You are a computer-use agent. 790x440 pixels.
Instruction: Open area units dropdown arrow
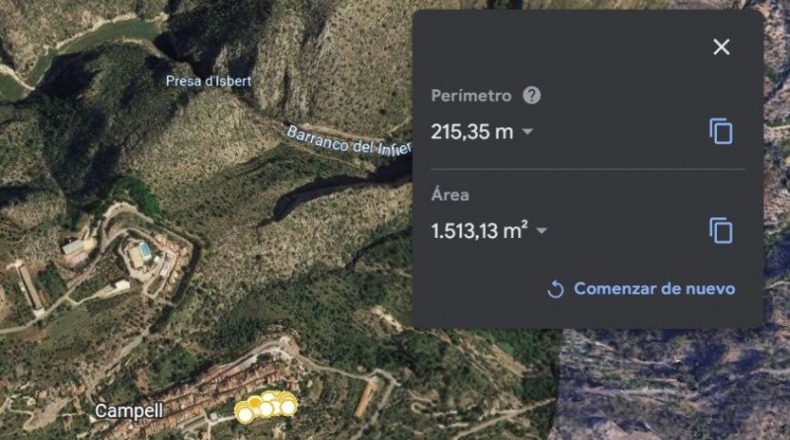point(542,231)
